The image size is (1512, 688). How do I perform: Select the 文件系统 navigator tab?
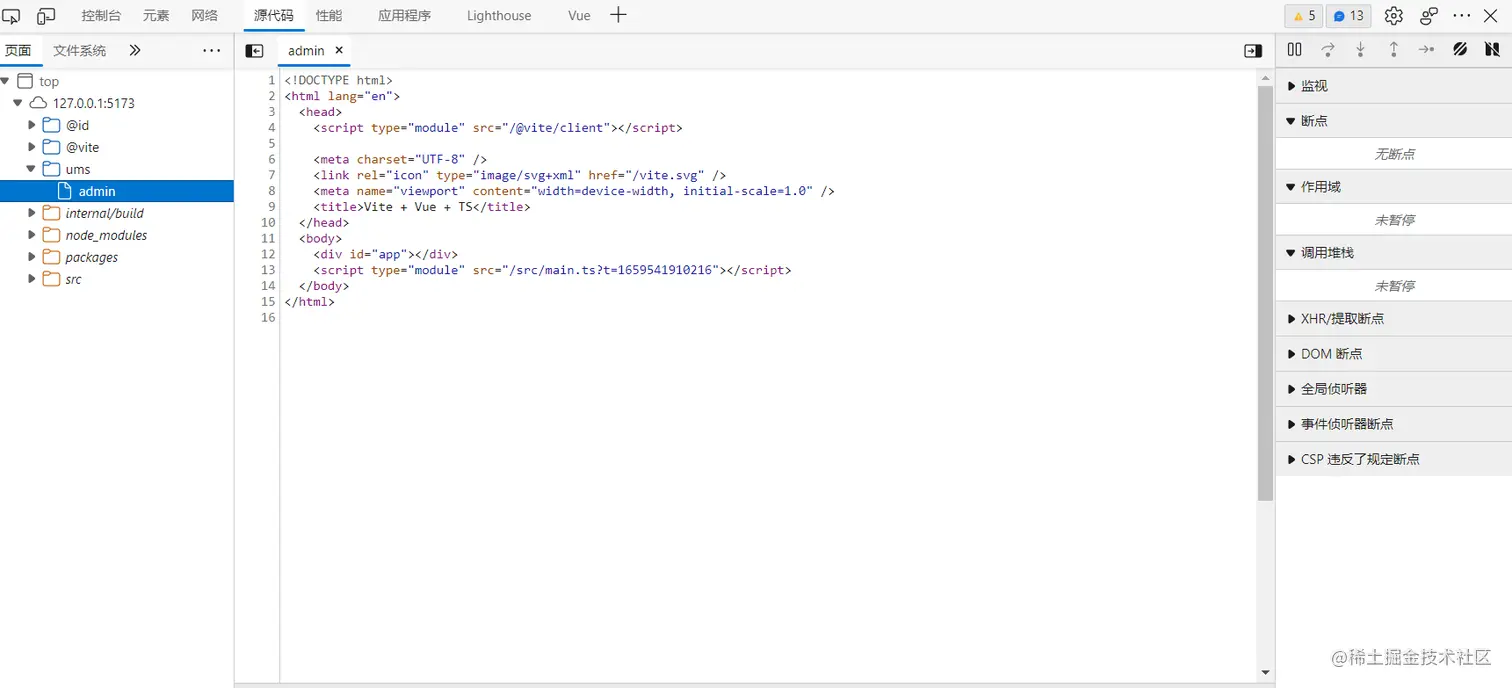[x=80, y=50]
